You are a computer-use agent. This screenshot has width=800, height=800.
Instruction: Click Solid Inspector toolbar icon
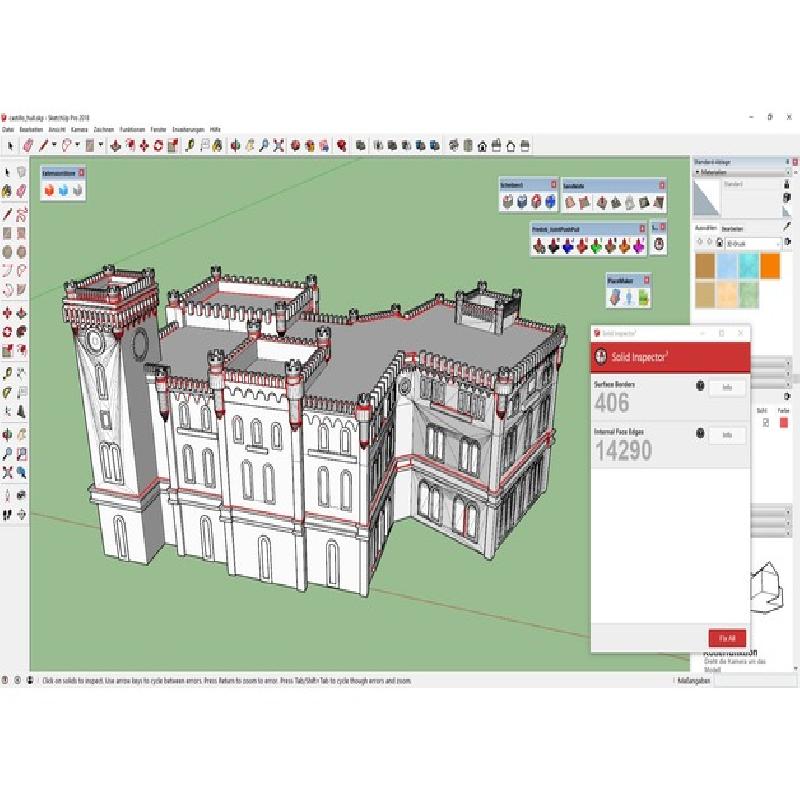coord(659,244)
